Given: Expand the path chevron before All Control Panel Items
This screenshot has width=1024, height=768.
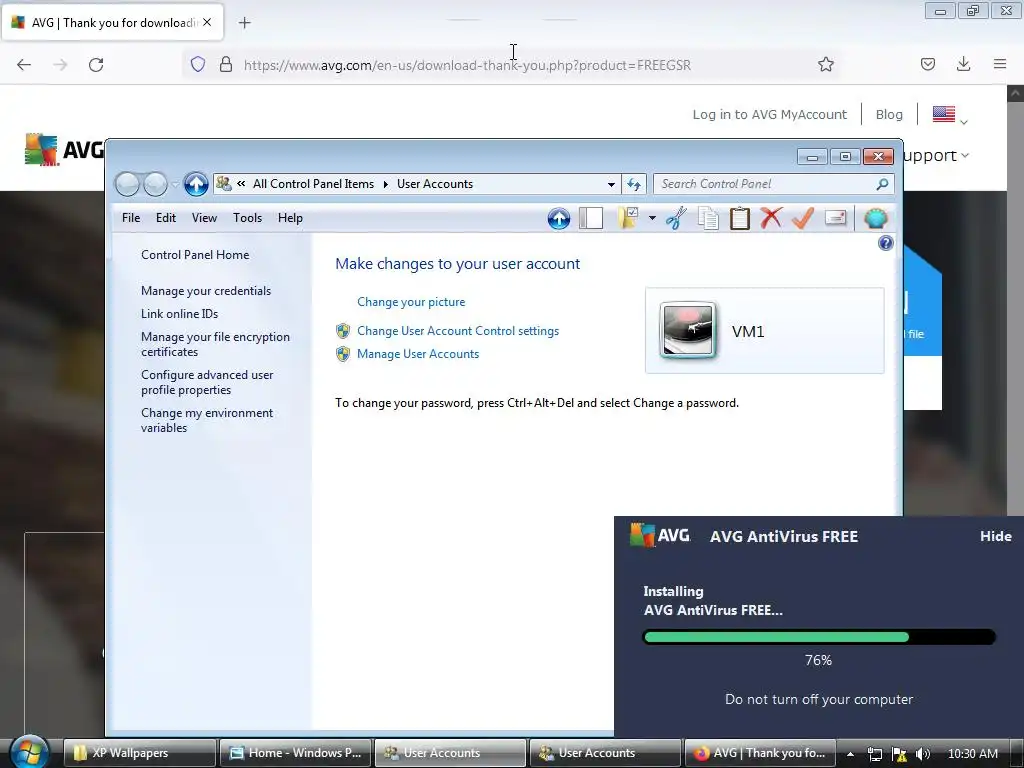Looking at the screenshot, I should (241, 184).
